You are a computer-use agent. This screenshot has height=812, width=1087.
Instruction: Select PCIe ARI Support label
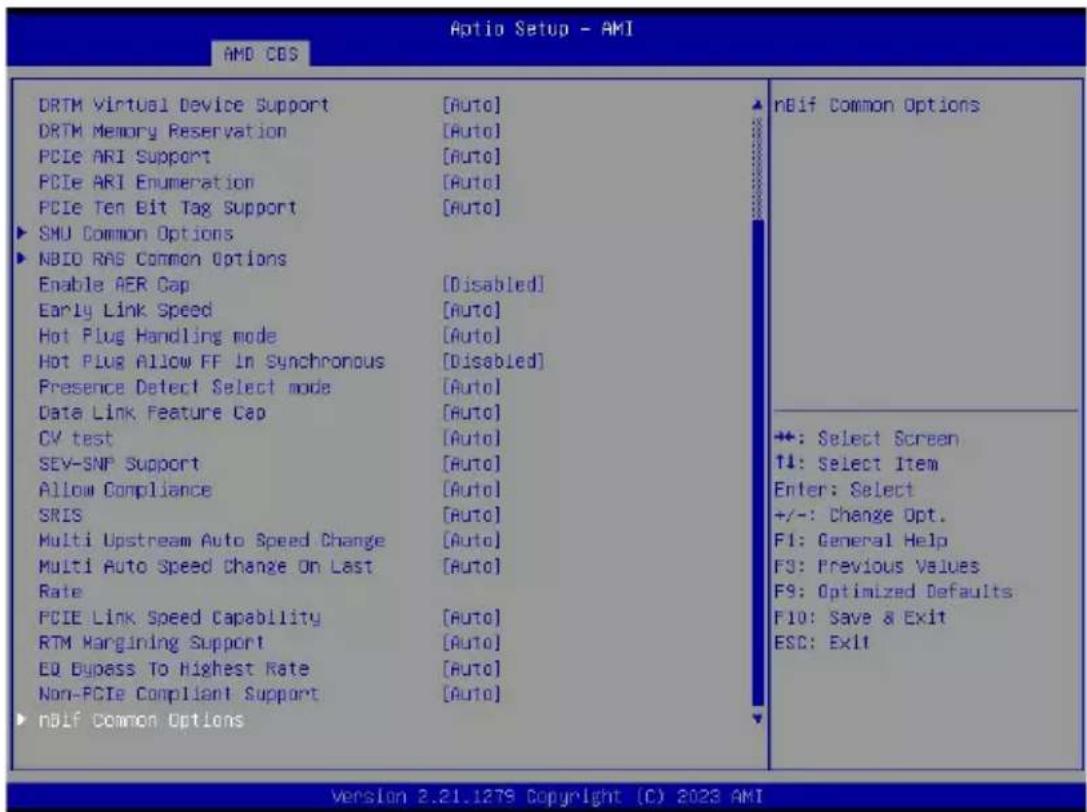pos(125,157)
